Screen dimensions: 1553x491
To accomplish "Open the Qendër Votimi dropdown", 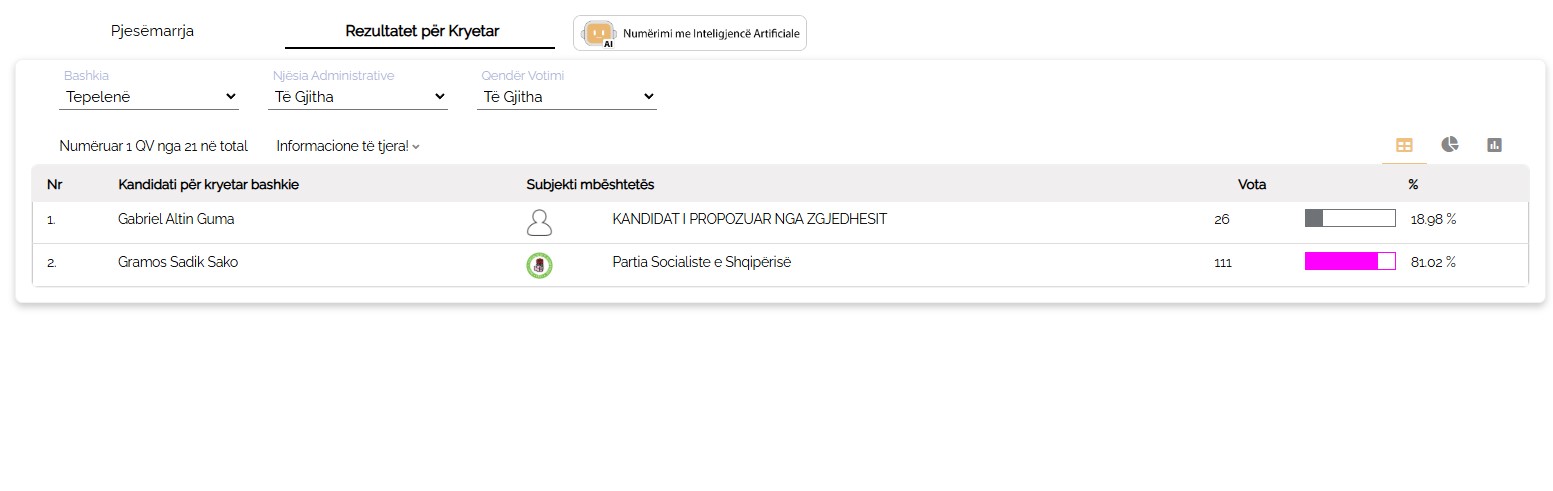I will [x=567, y=97].
